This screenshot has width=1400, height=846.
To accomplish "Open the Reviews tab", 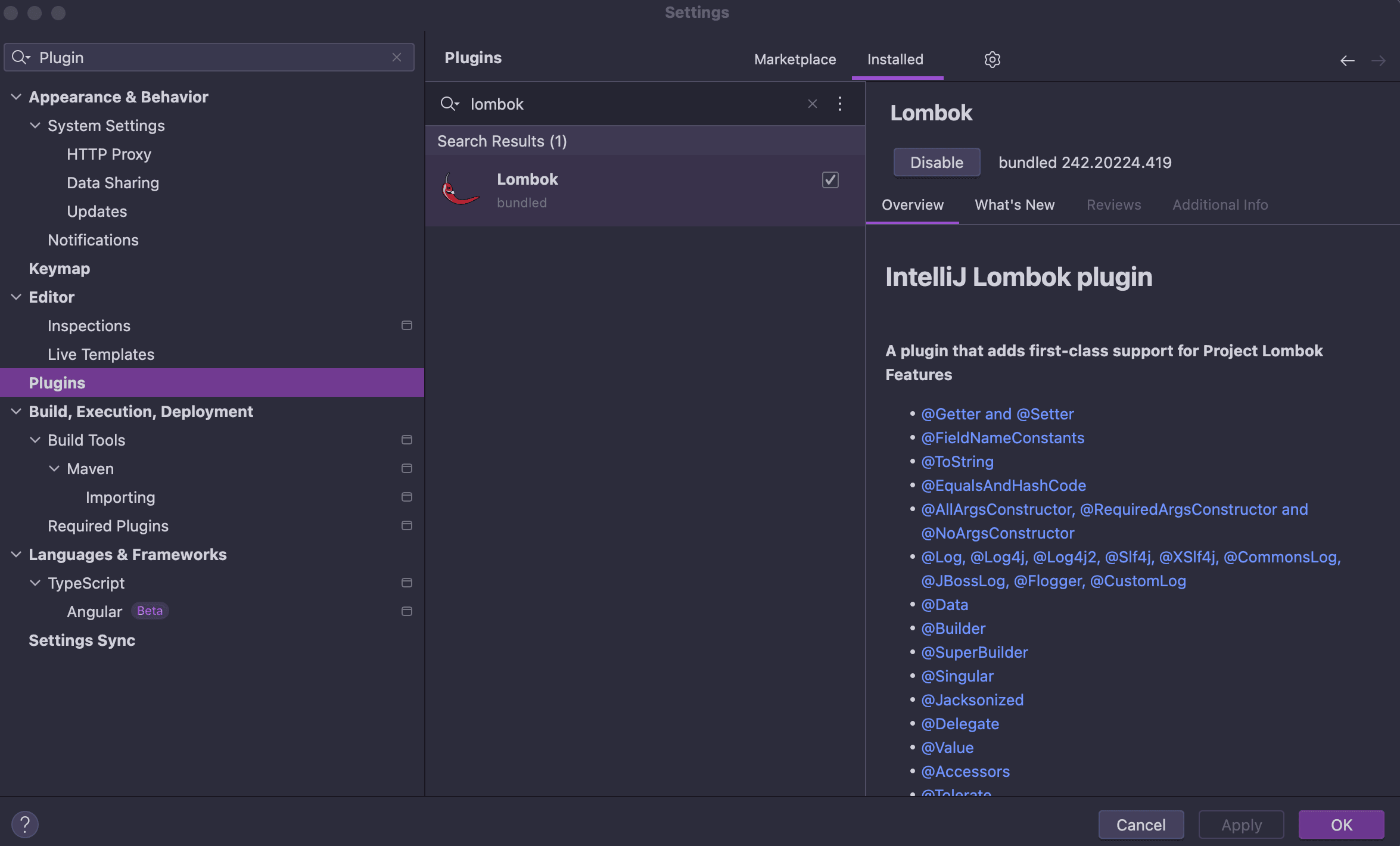I will coord(1113,205).
